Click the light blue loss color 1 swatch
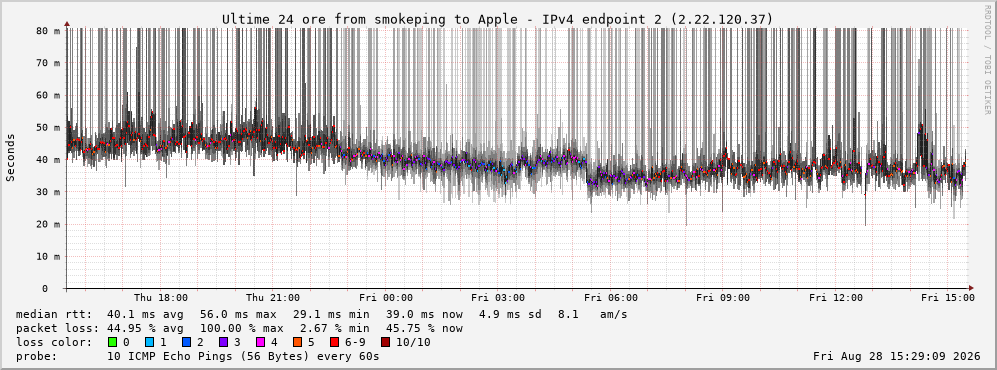 tap(149, 342)
